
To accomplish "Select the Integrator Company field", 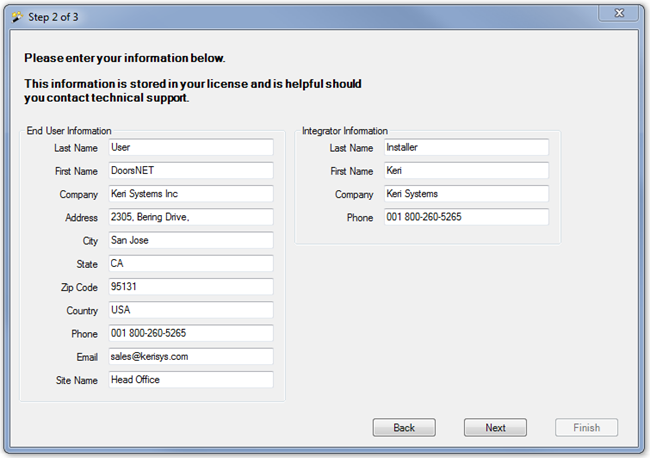I will tap(466, 194).
